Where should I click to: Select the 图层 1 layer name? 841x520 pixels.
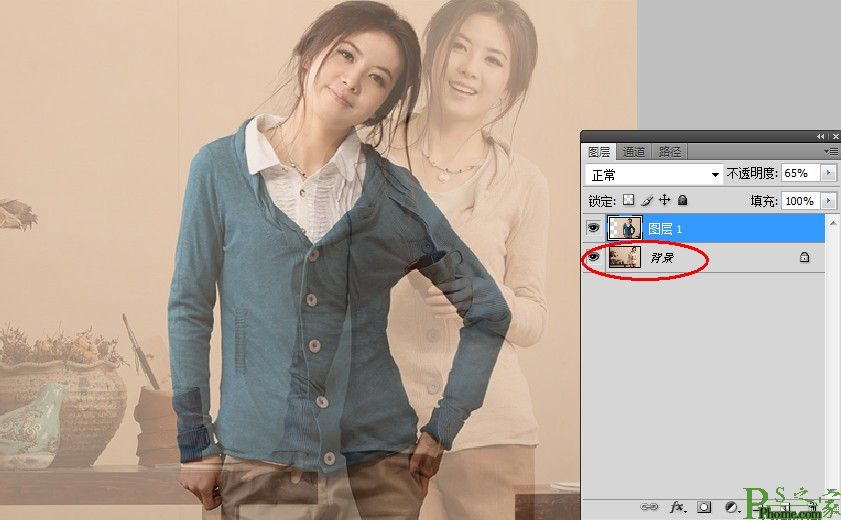click(x=665, y=229)
